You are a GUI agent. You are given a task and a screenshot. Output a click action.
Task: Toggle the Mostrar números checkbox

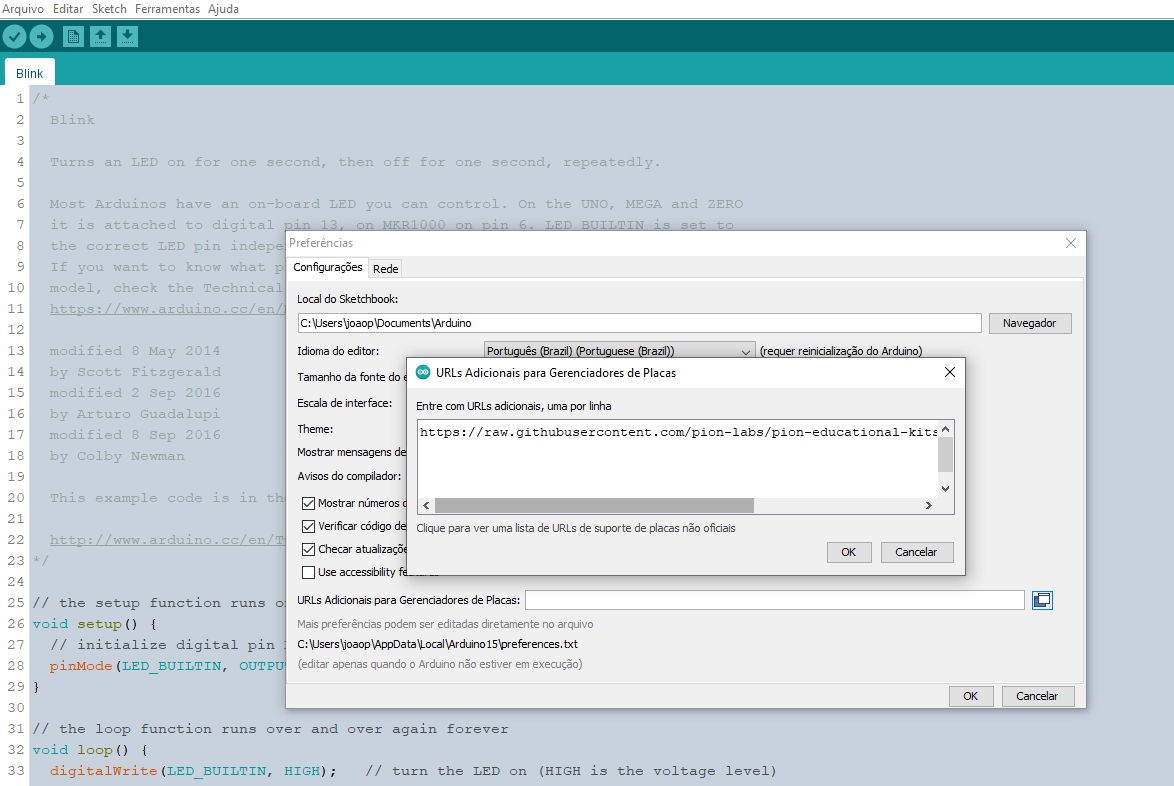[x=308, y=503]
